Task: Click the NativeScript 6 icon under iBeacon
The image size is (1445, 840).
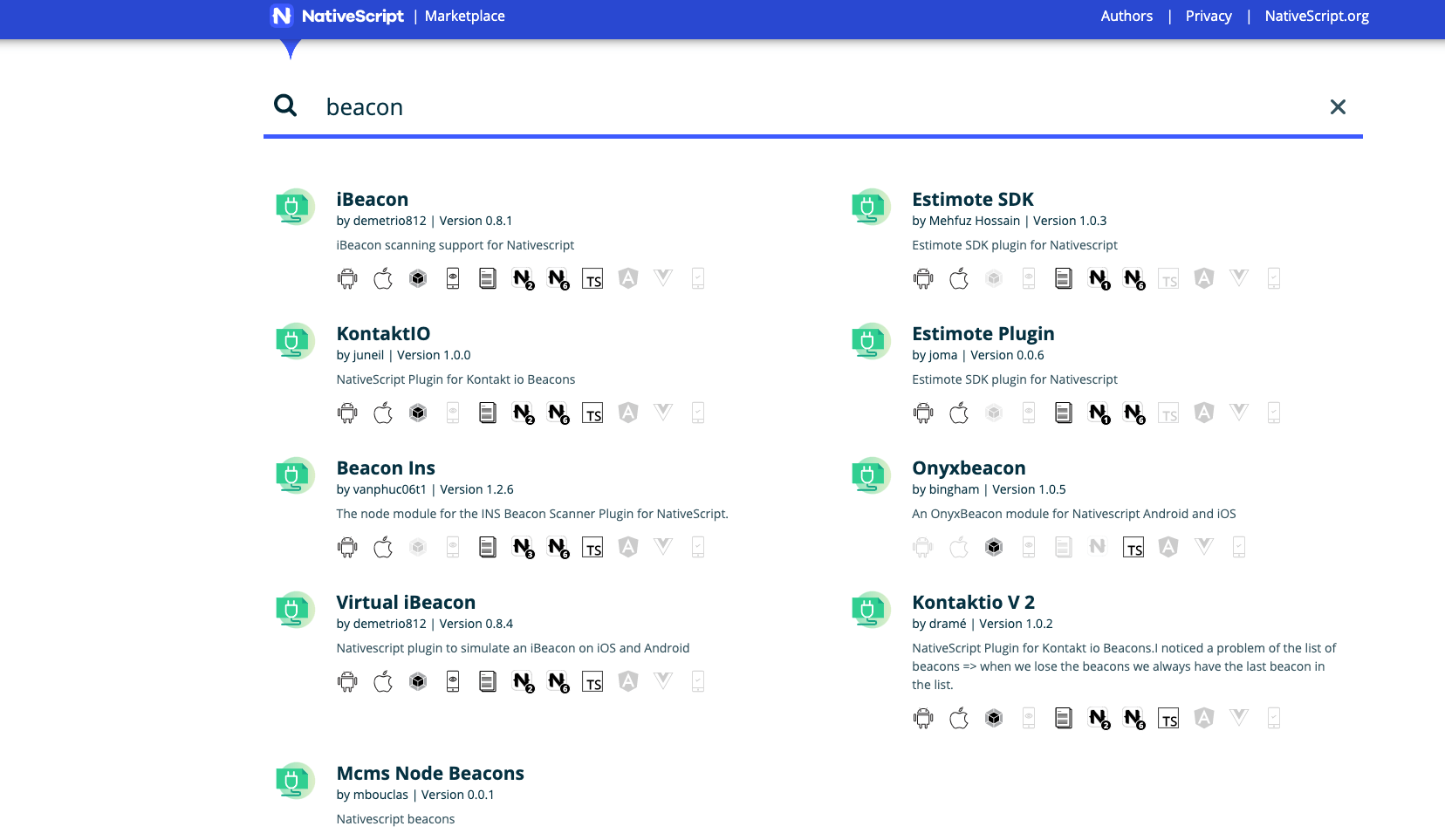Action: 558,278
